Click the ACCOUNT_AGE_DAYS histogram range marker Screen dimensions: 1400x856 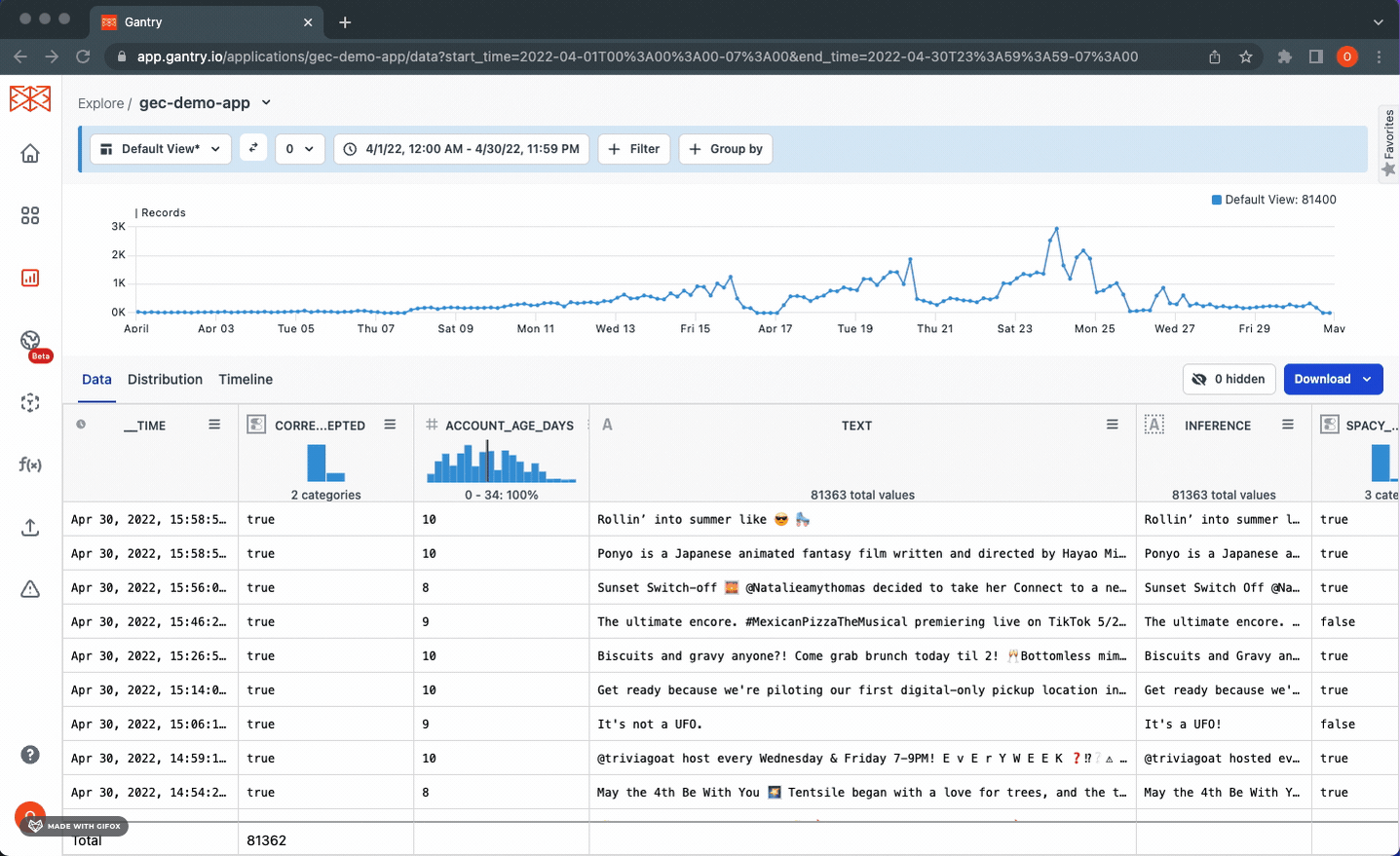(x=488, y=461)
